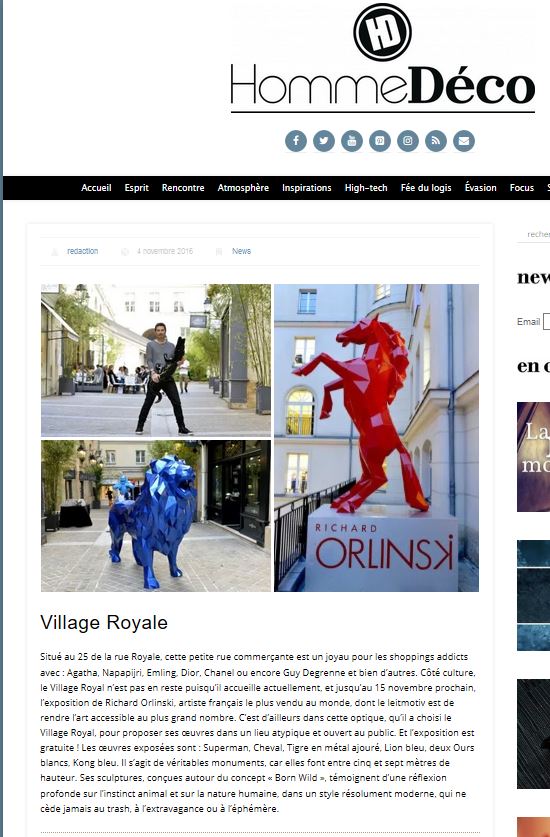Open the Instagram social icon

(x=408, y=141)
